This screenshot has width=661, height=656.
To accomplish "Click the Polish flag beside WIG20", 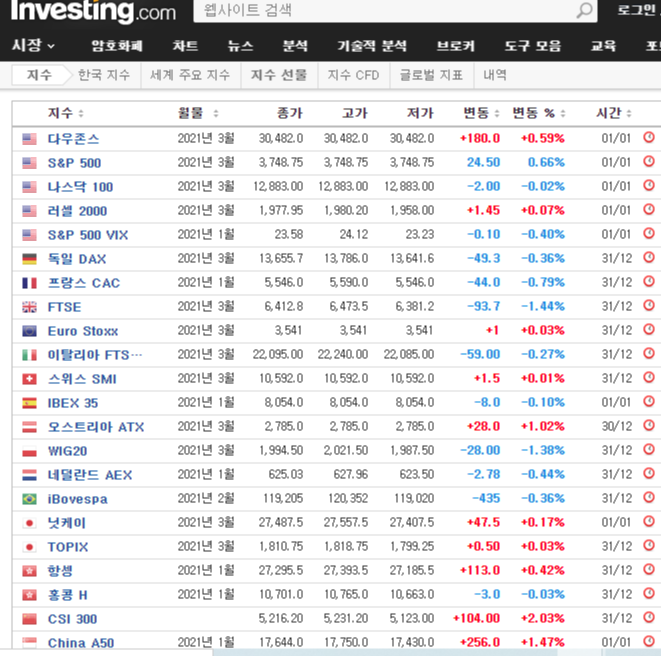I will click(x=29, y=451).
